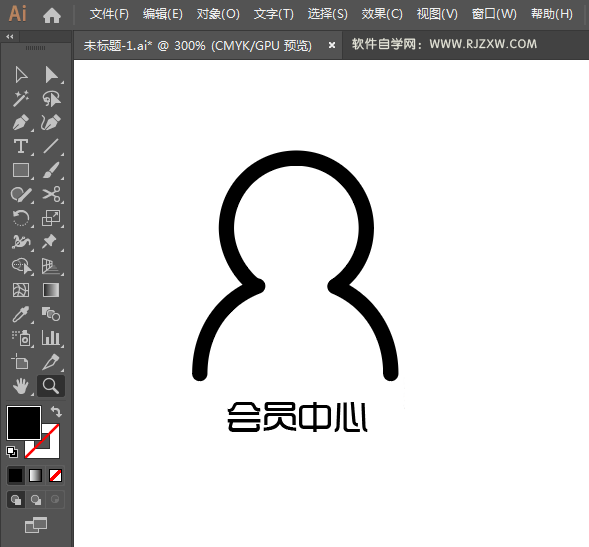Viewport: 589px width, 547px height.
Task: Select the Scissors tool
Action: (x=51, y=194)
